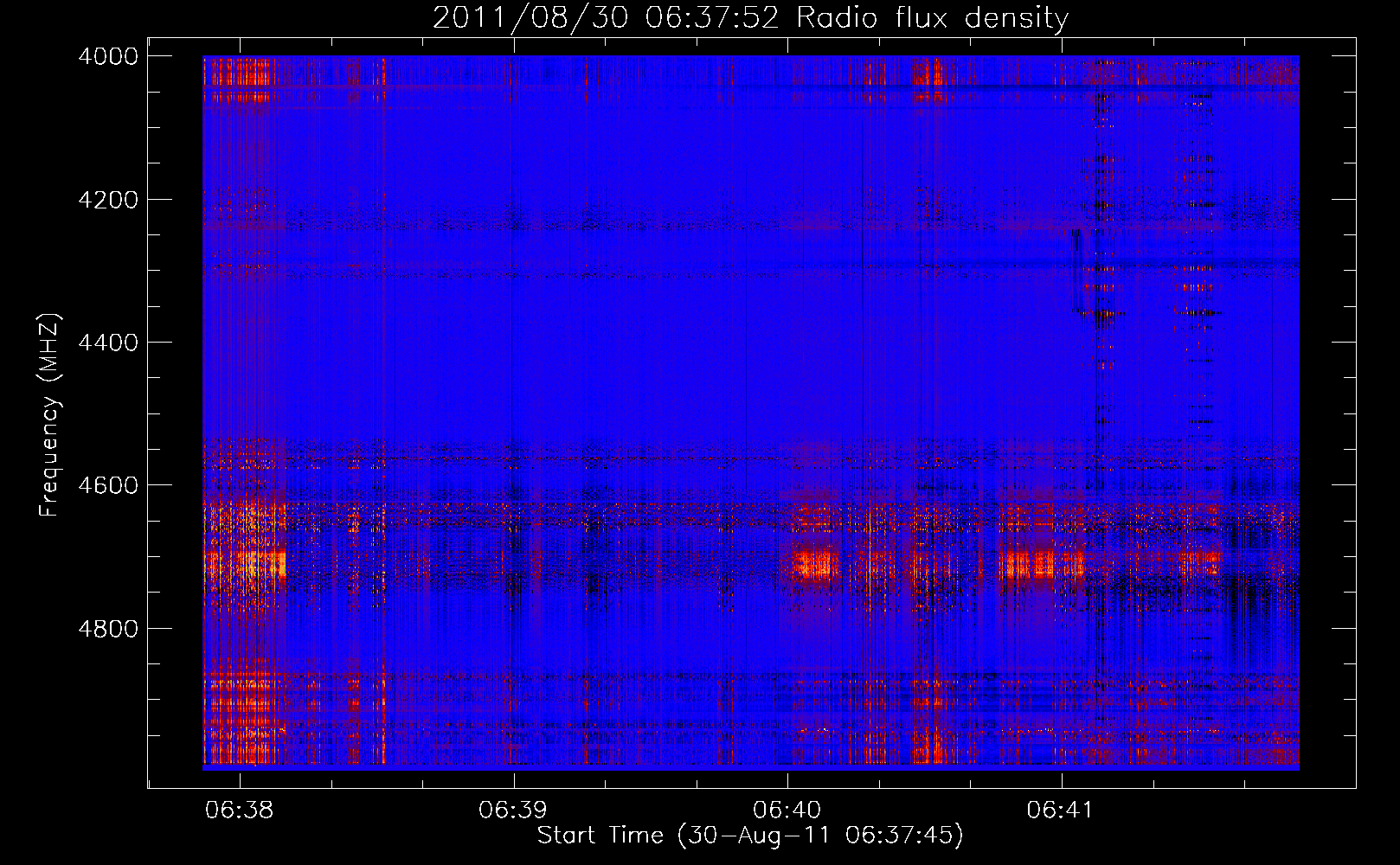Click the 06:38 time tick label

(x=240, y=811)
